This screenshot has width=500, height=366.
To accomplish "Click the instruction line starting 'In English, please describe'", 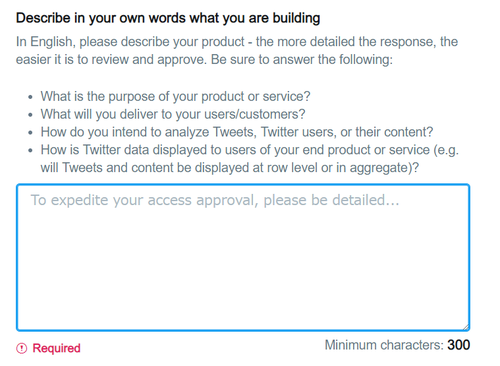I will [237, 42].
